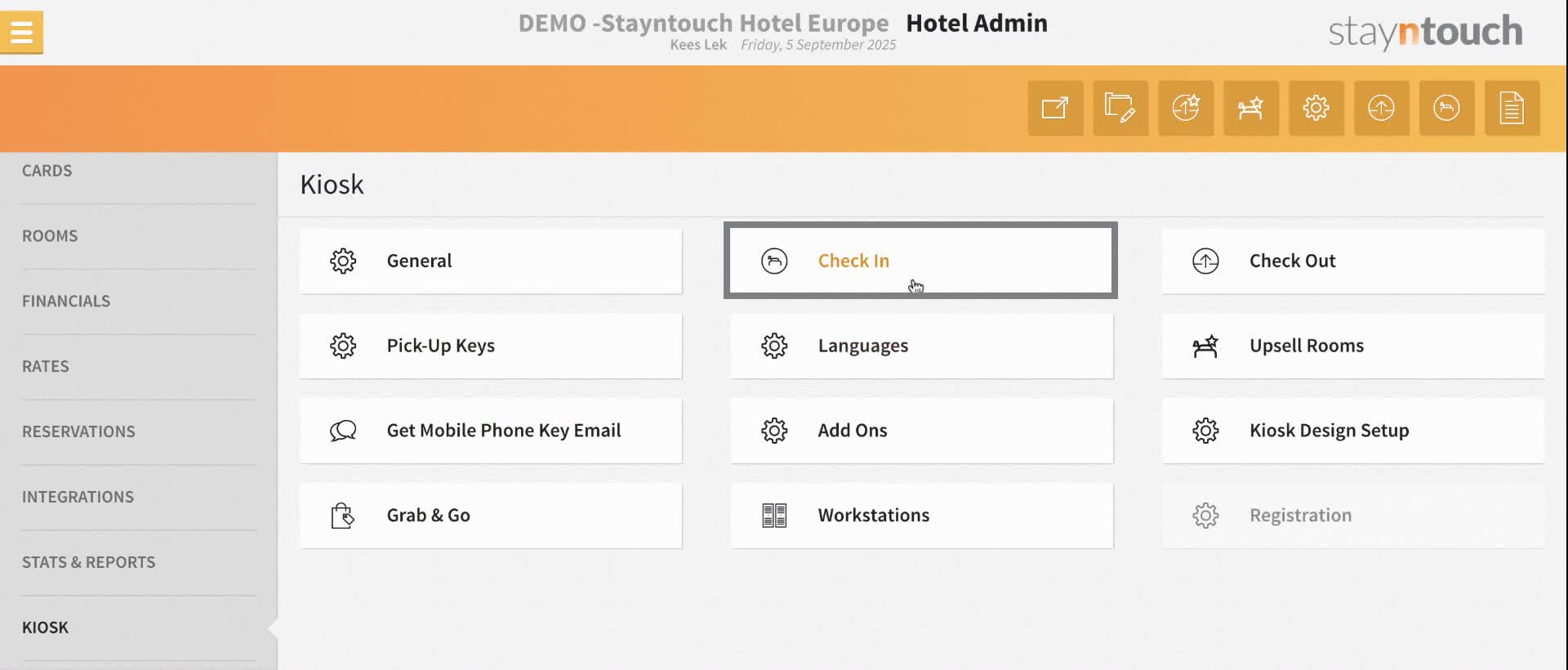Open the check-in bed toolbar shortcut
The height and width of the screenshot is (670, 1568).
[1447, 108]
